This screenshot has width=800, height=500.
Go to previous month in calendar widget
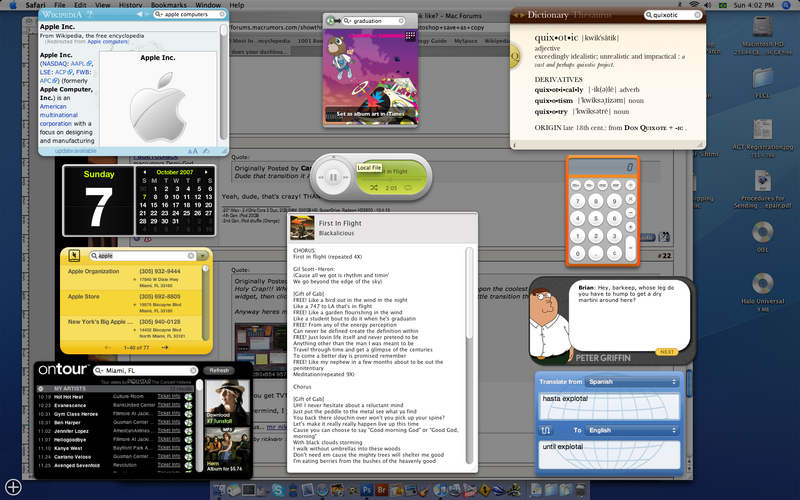[x=144, y=172]
